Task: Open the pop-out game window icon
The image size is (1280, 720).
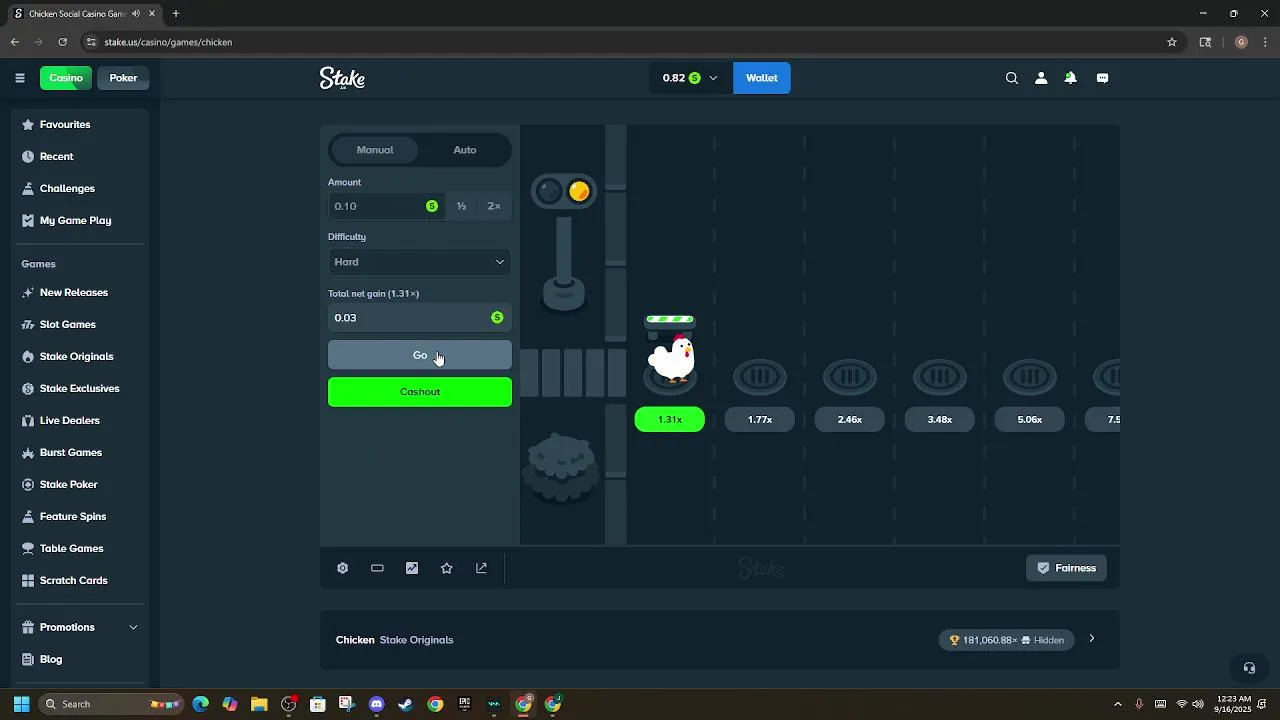Action: pyautogui.click(x=481, y=568)
